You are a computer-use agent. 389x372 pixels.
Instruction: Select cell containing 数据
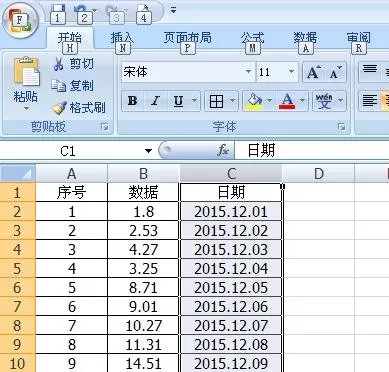click(143, 192)
